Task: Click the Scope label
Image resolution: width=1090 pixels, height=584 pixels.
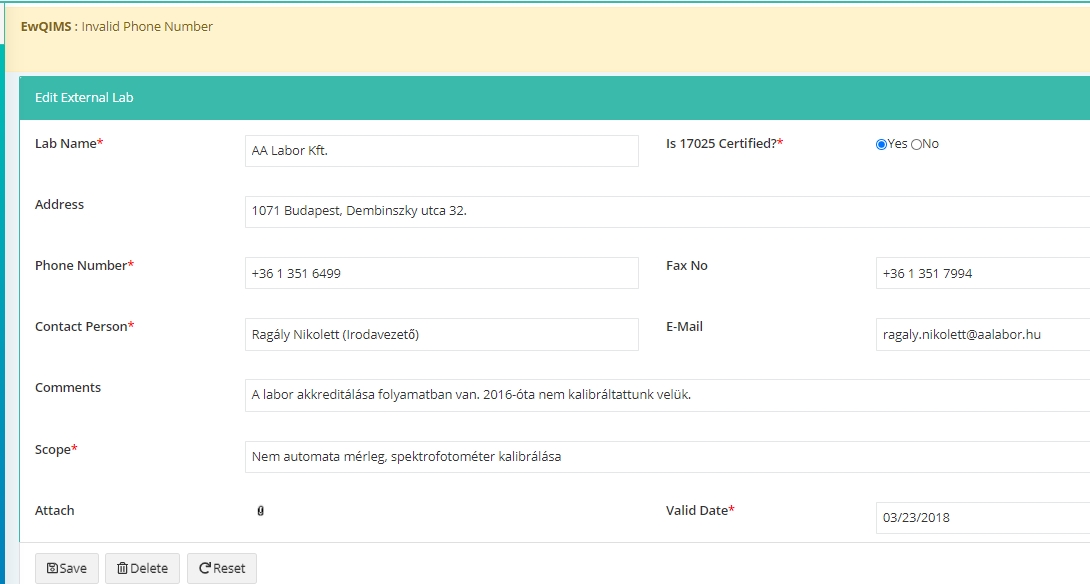Action: (56, 449)
